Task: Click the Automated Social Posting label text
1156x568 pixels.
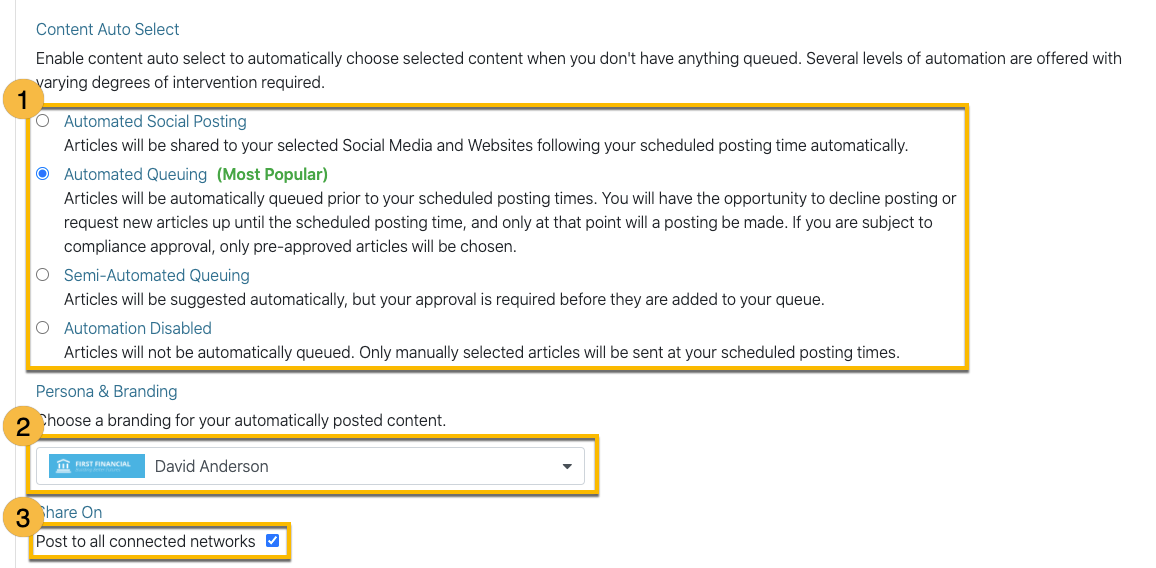Action: pos(155,121)
